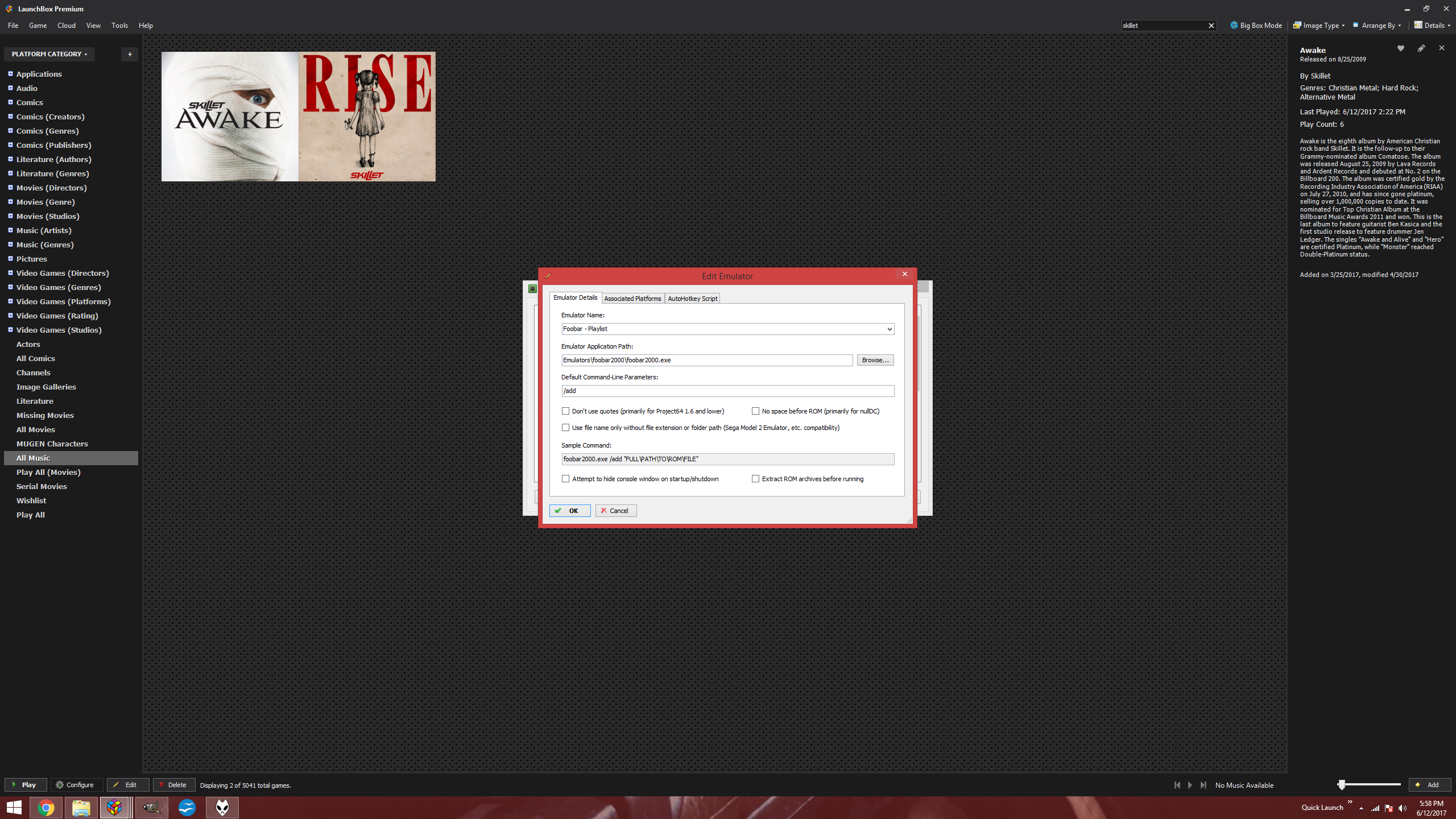This screenshot has height=819, width=1456.
Task: Open the Windows Start menu
Action: (14, 808)
